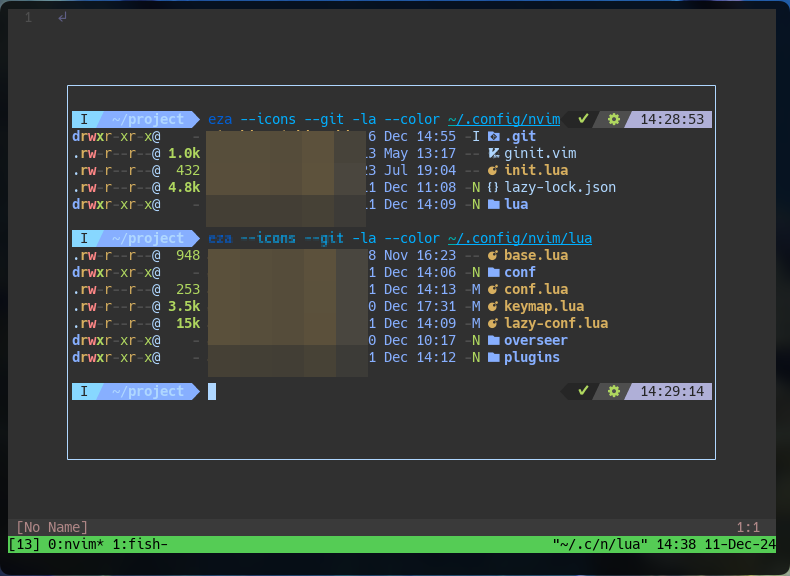Viewport: 790px width, 576px height.
Task: Click the lua icon beside lazy-conf.lua
Action: [493, 324]
